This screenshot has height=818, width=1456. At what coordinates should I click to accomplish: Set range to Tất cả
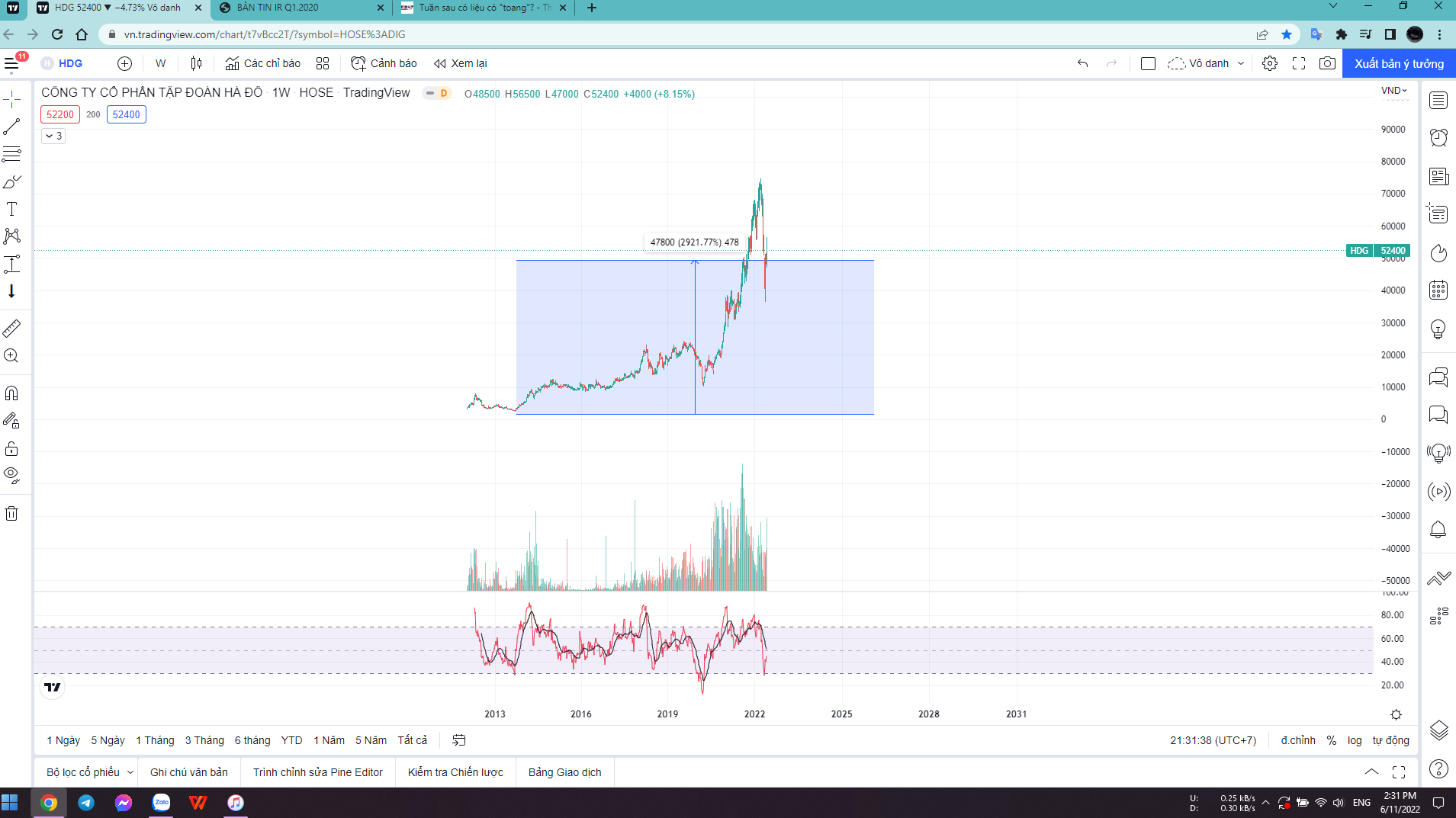[412, 740]
